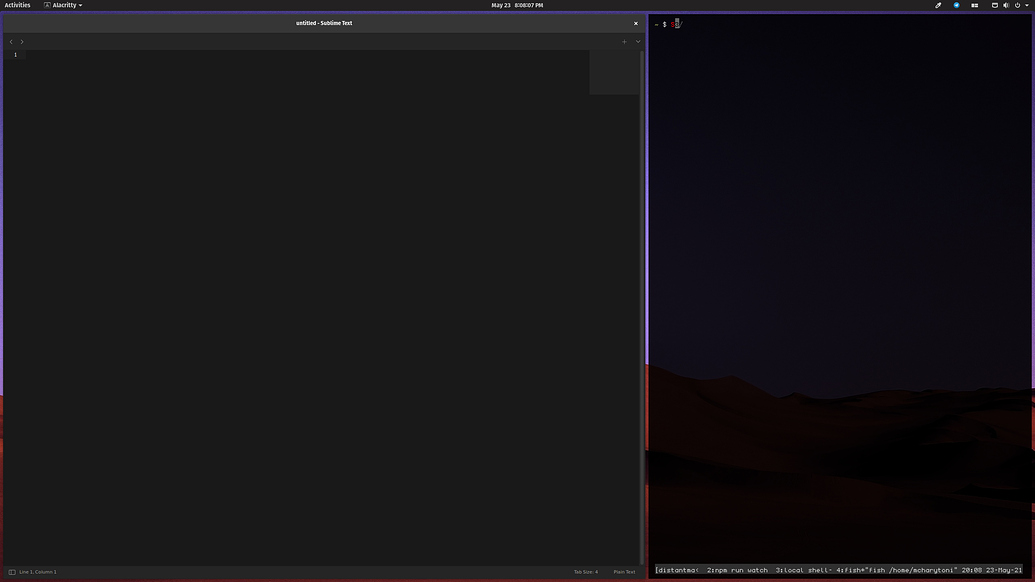Click the power icon in top bar
The width and height of the screenshot is (1035, 582).
click(x=1017, y=5)
